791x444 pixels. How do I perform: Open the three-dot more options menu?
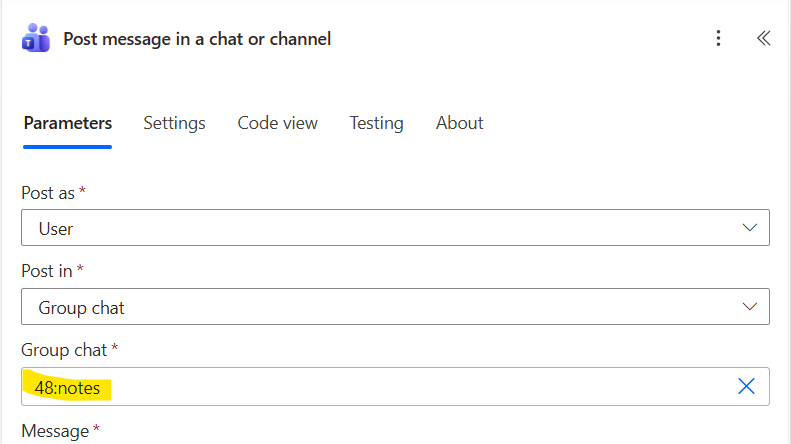tap(718, 39)
